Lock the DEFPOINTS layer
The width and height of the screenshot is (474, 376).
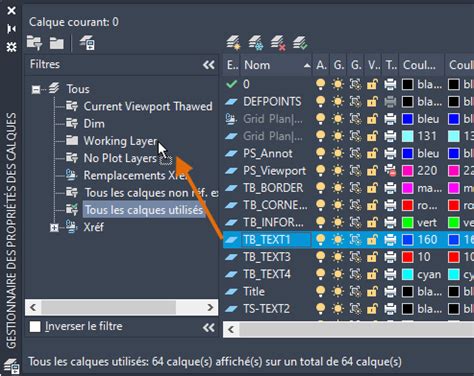pyautogui.click(x=372, y=102)
